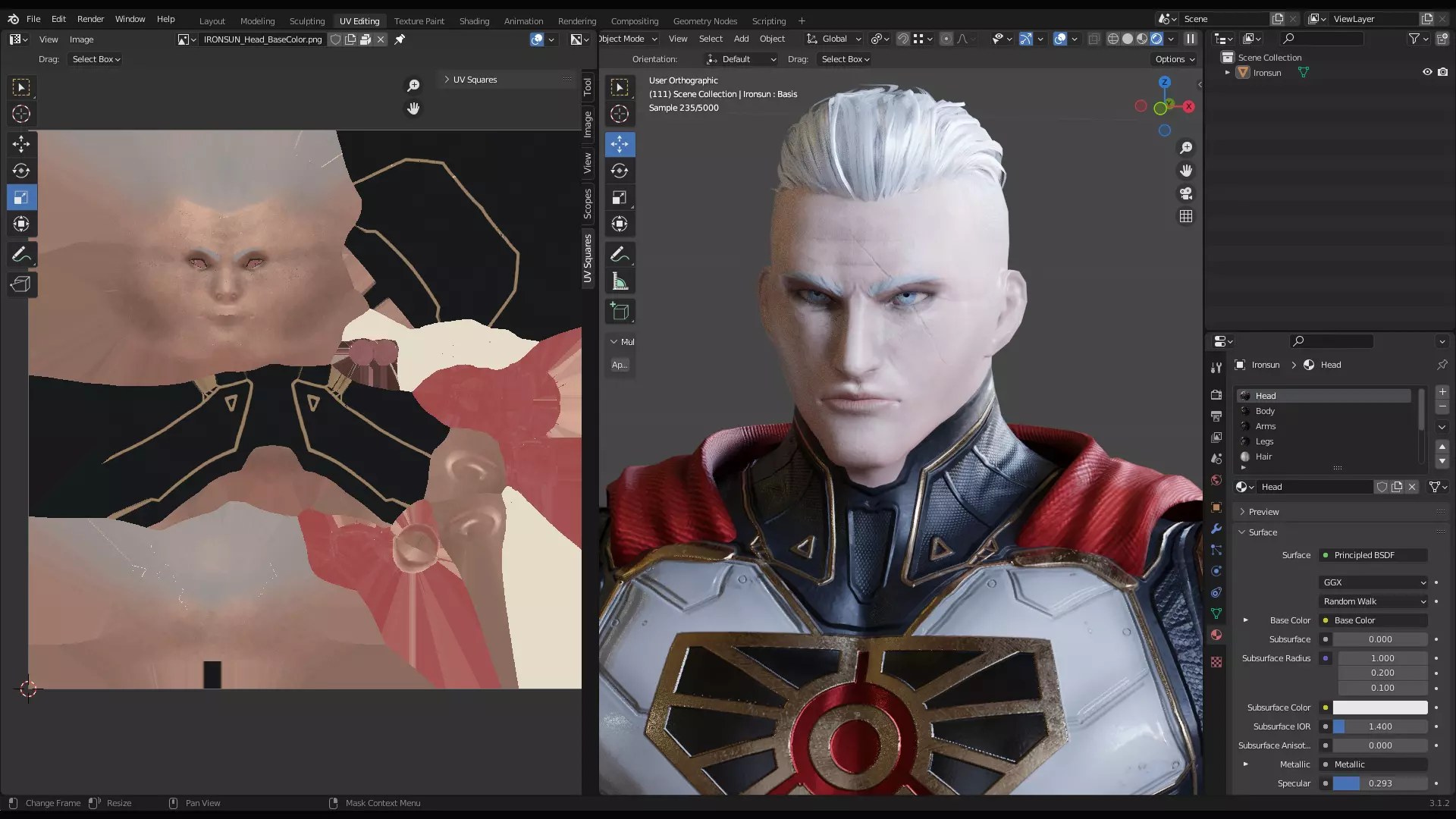Pin the UV image with pin icon
The width and height of the screenshot is (1456, 819).
coord(400,39)
